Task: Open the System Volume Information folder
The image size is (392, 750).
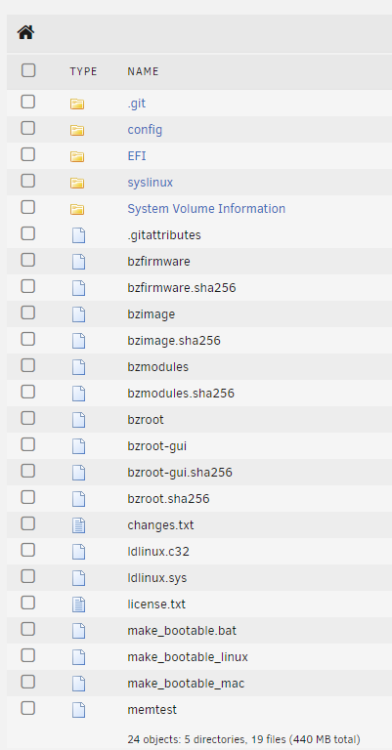Action: click(206, 209)
